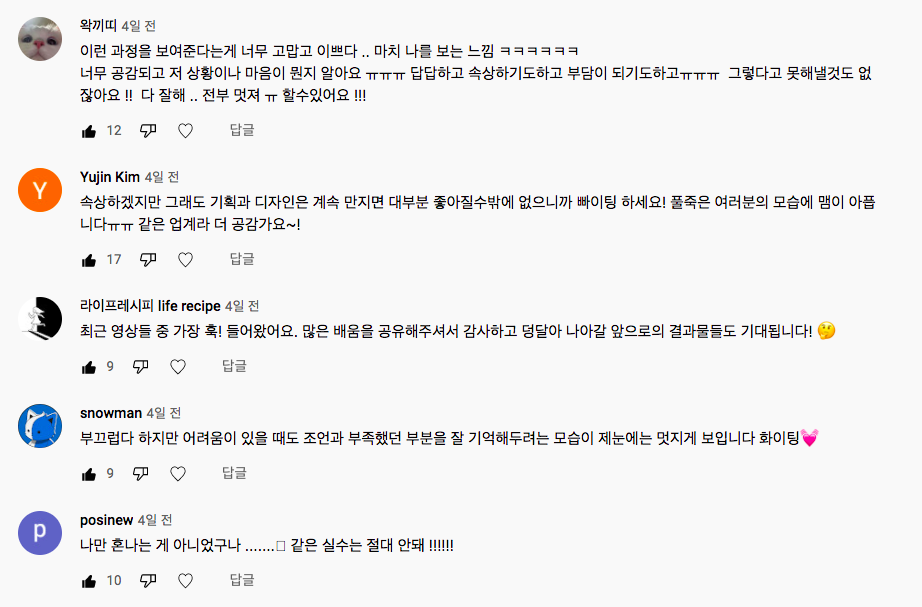Open reply box via 답글 under 왁끼띠's comment
922x607 pixels.
tap(239, 130)
